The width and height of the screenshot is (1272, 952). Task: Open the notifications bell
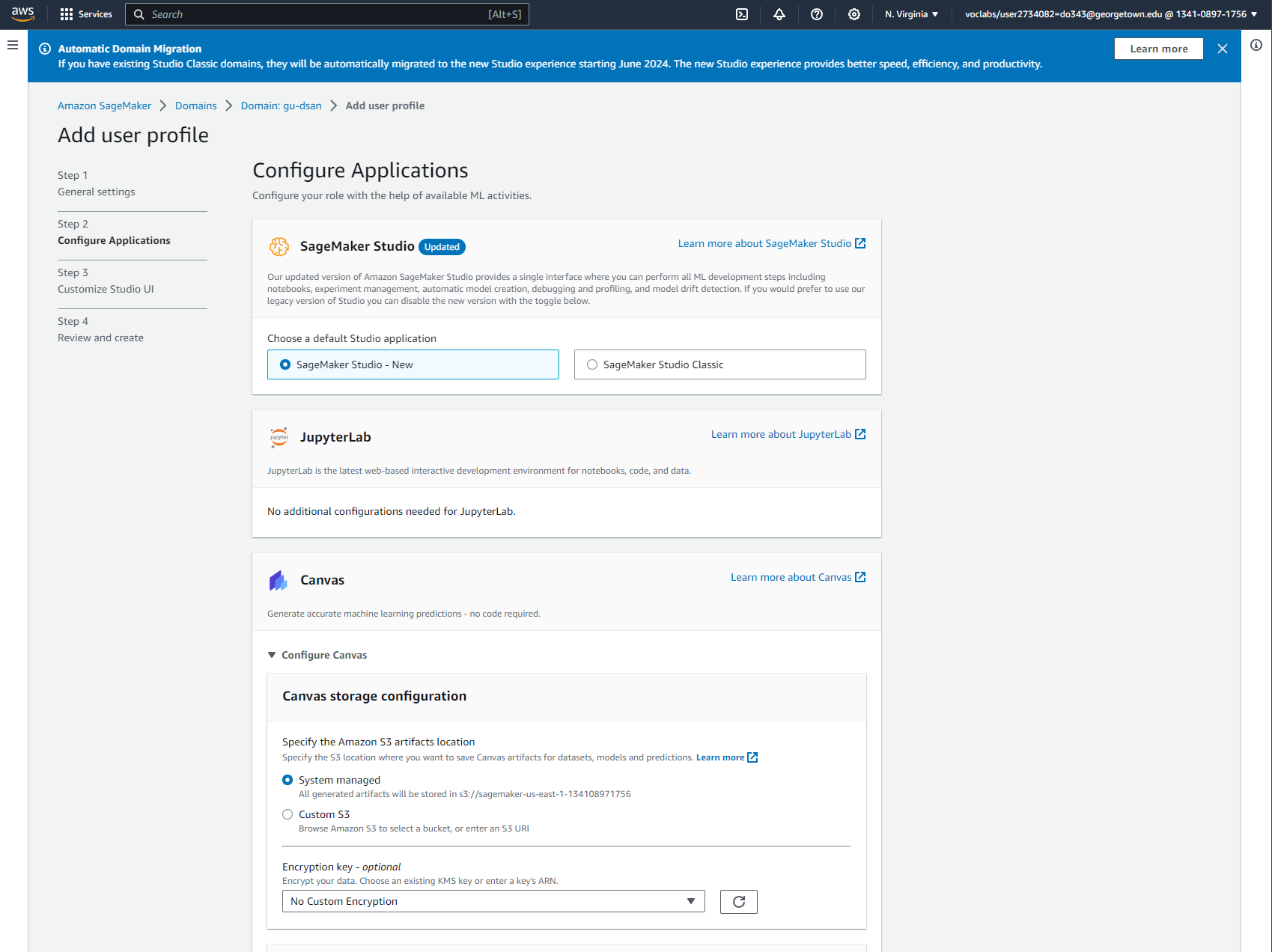[x=779, y=14]
